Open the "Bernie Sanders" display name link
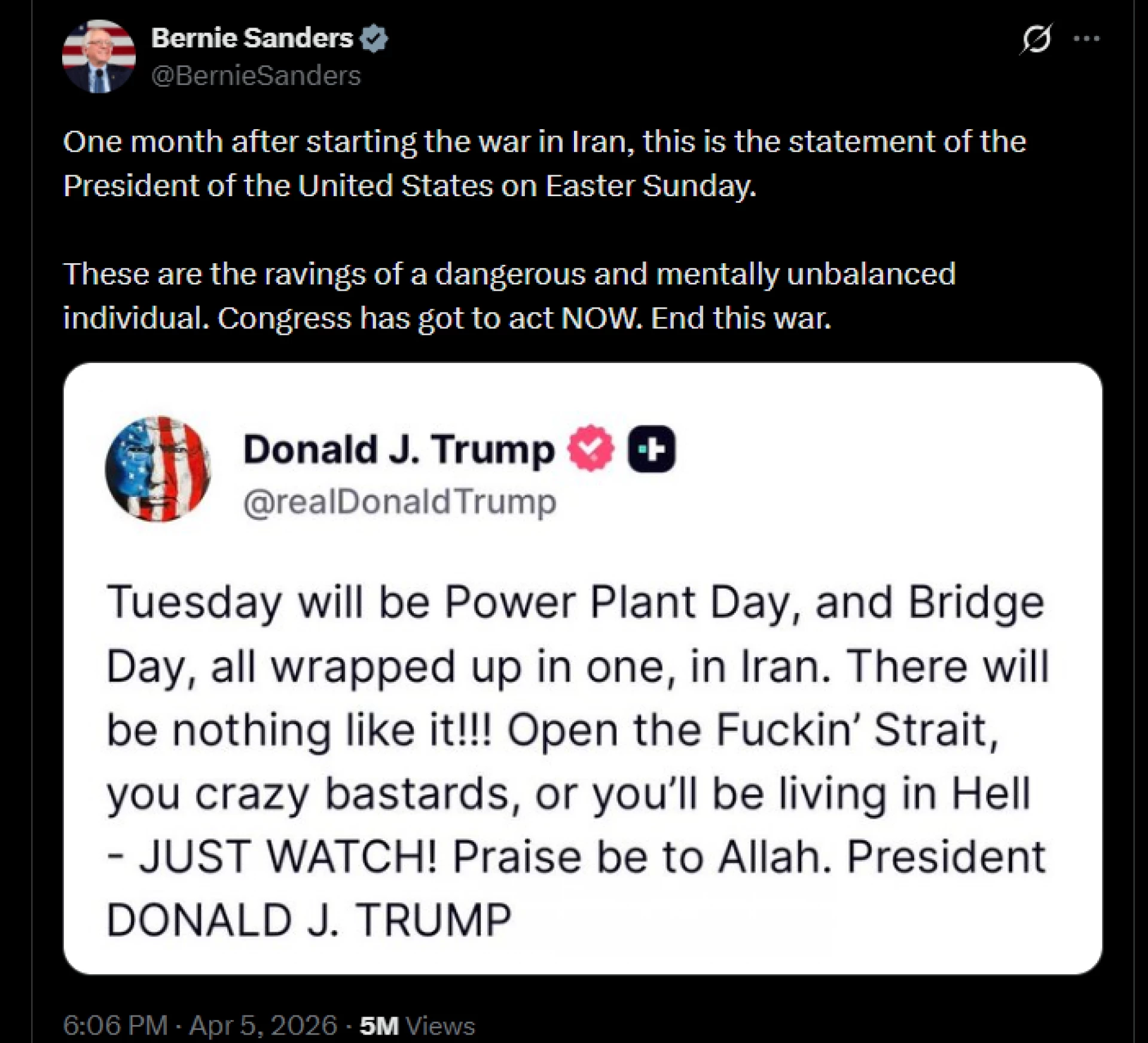Screen dimensions: 1148x1043 252,38
